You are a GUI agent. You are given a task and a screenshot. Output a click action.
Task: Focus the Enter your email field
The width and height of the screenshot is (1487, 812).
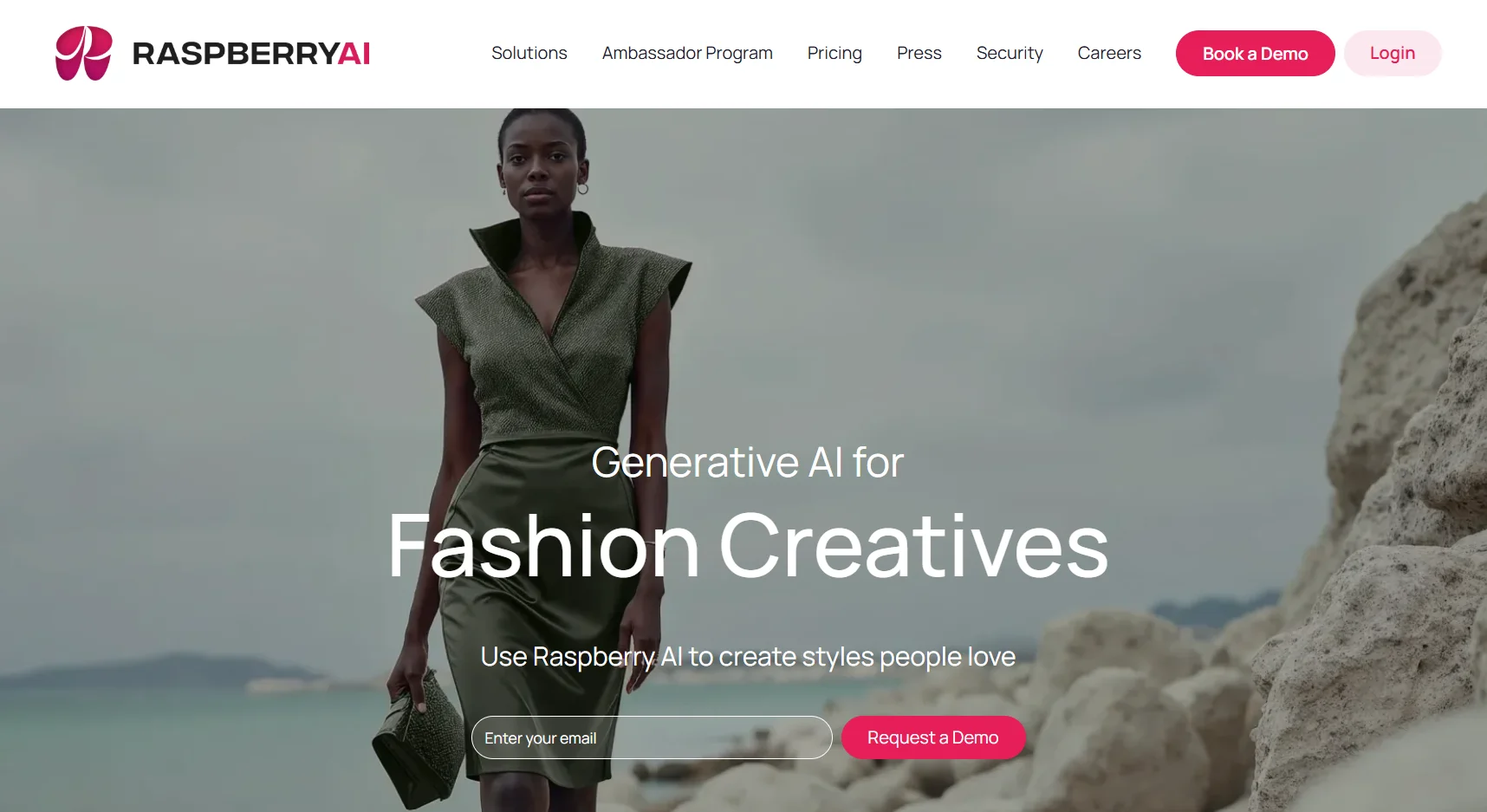pyautogui.click(x=652, y=737)
